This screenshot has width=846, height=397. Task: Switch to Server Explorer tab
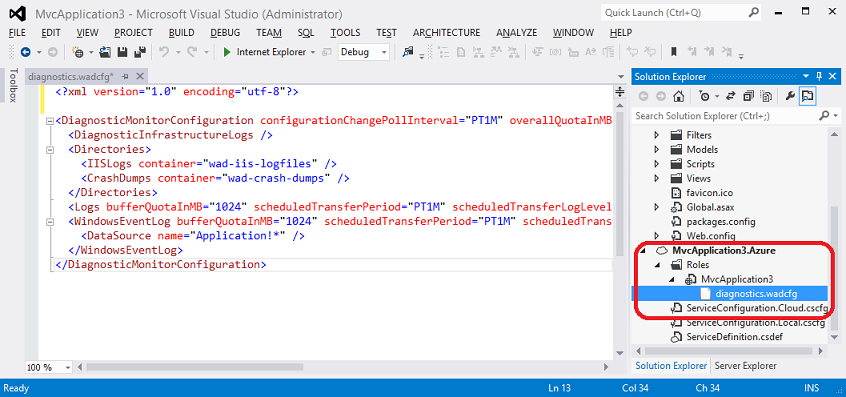(x=746, y=366)
